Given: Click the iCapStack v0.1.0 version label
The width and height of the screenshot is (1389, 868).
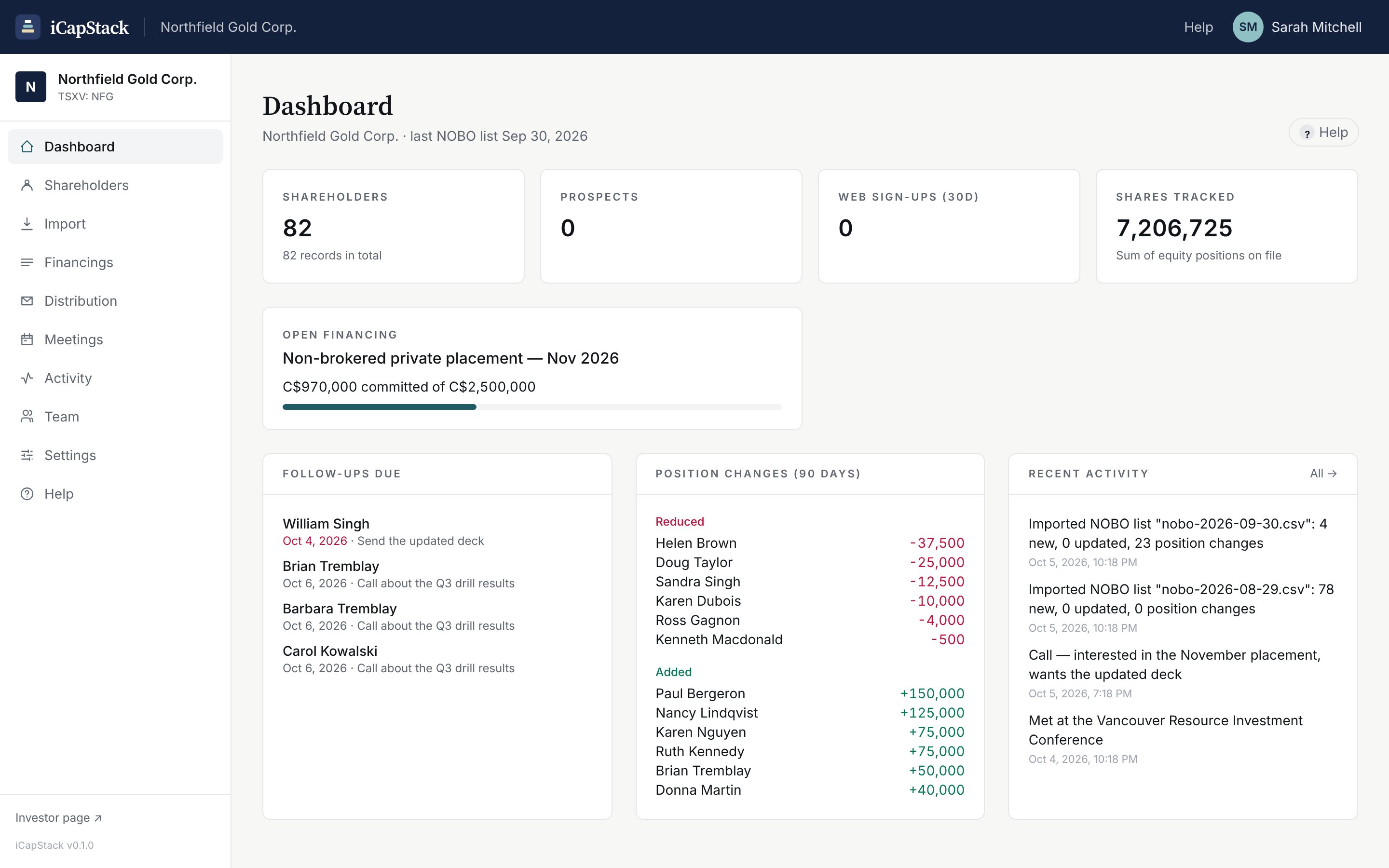Looking at the screenshot, I should click(54, 845).
